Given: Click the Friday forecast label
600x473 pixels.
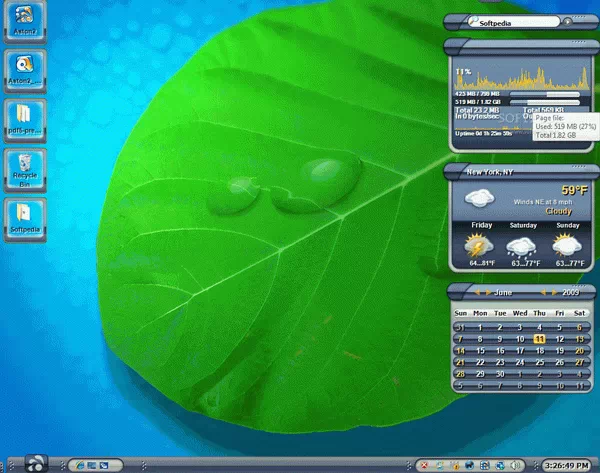Looking at the screenshot, I should coord(481,225).
